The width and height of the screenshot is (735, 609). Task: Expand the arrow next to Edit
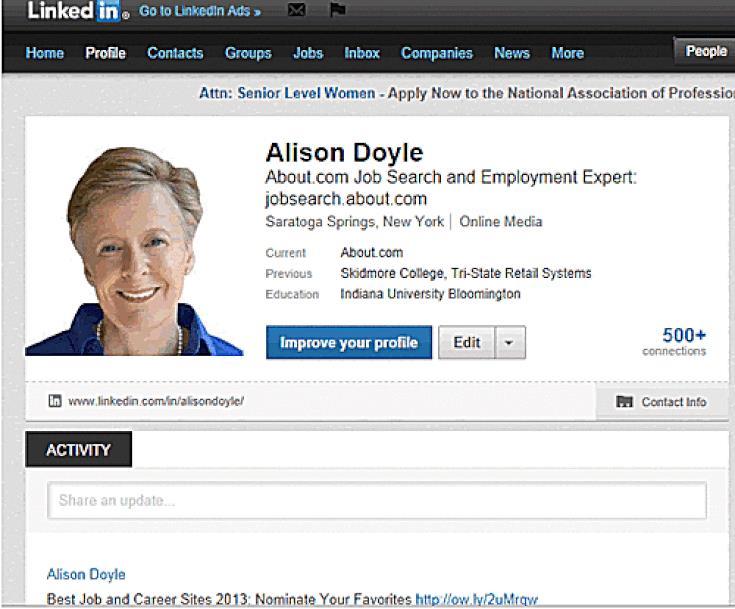click(510, 342)
